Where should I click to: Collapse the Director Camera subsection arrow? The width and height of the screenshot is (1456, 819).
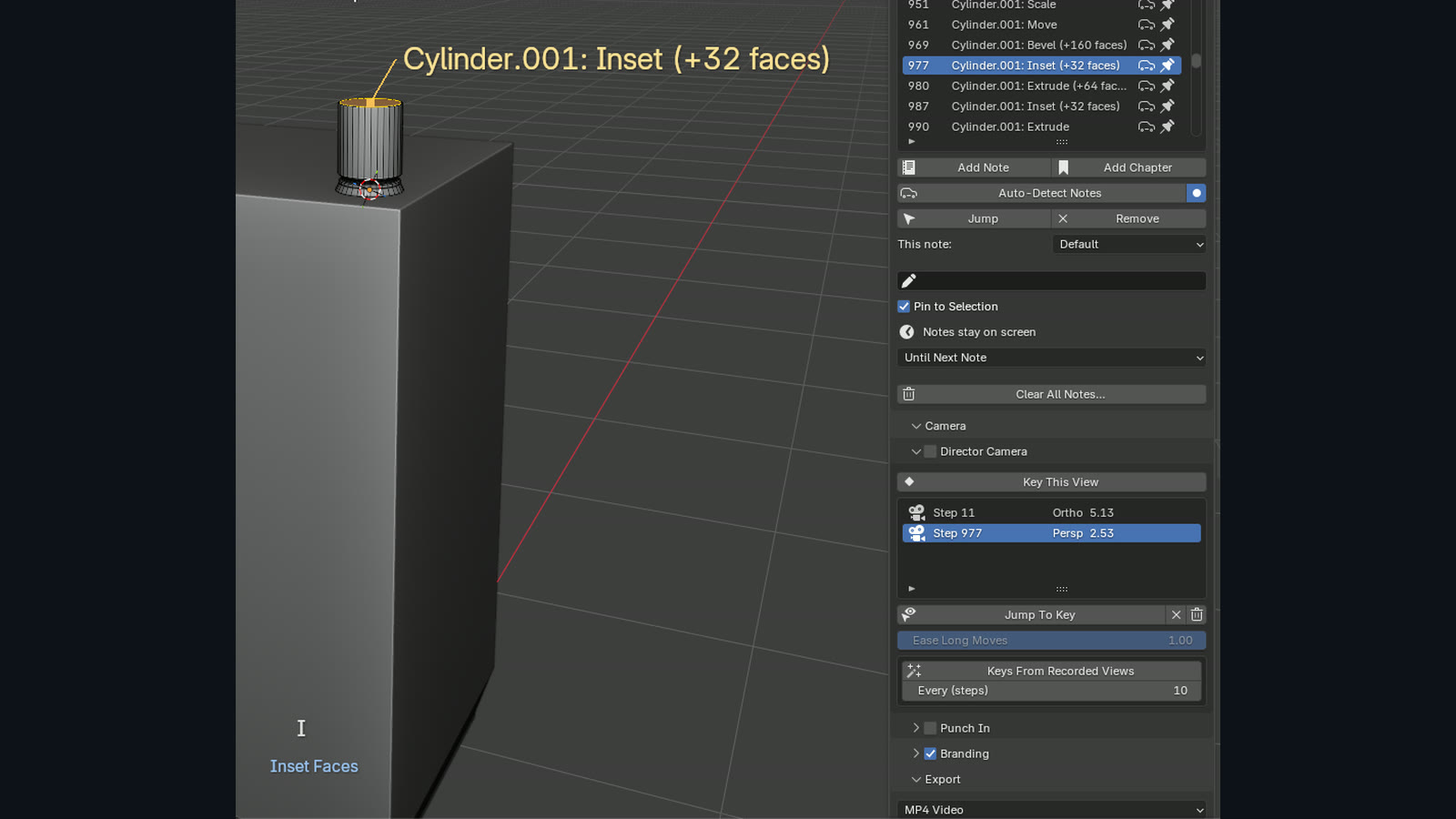click(916, 451)
